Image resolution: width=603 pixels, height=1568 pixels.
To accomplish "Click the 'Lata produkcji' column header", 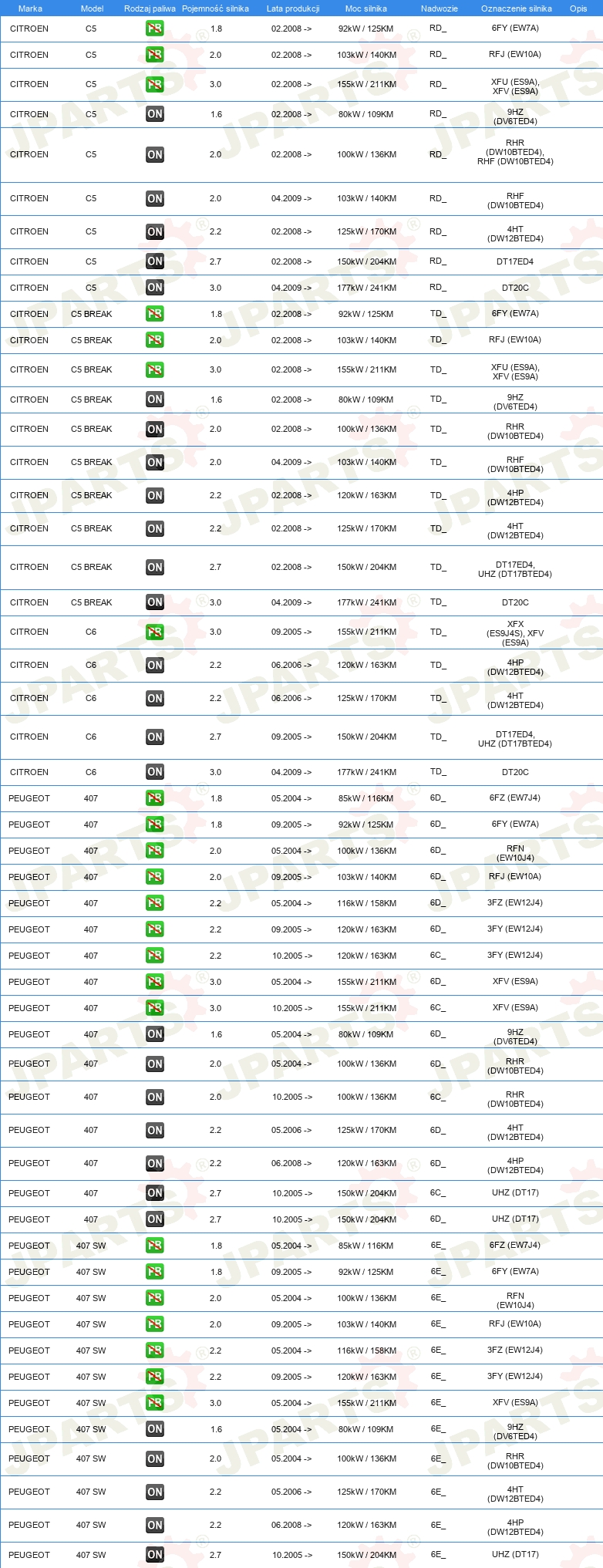I will pos(293,8).
